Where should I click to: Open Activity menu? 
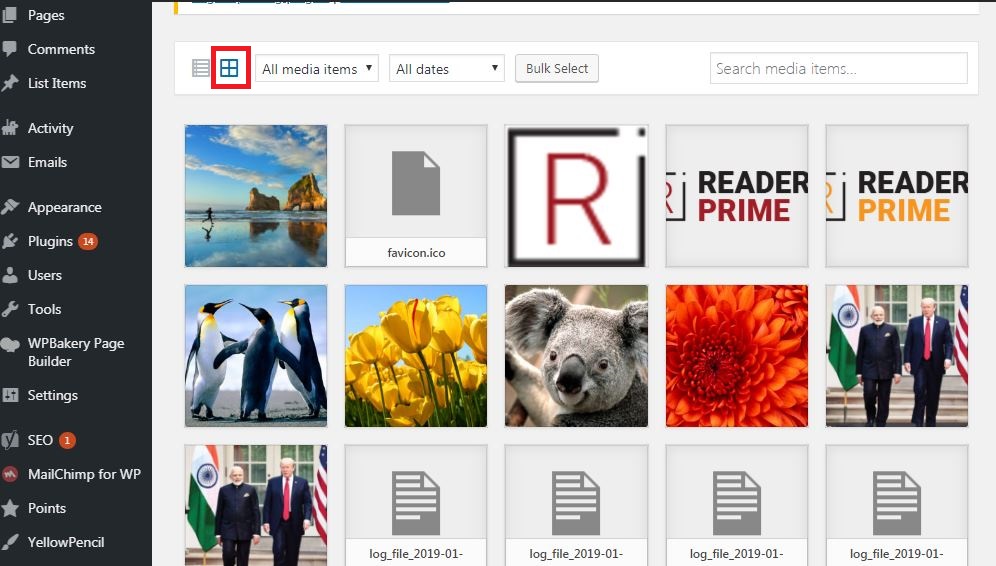[51, 128]
